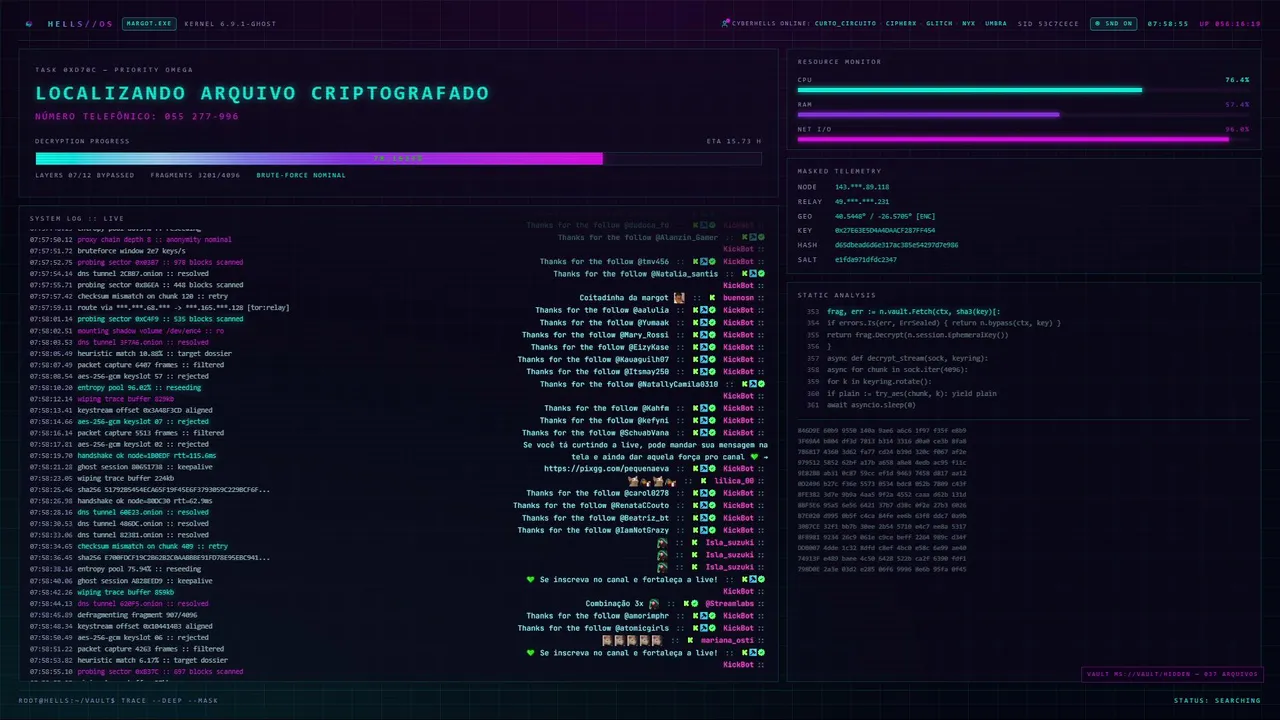Screen dimensions: 1280x720
Task: Click the 'STATUS: SEARCHING' indicator
Action: (1217, 700)
